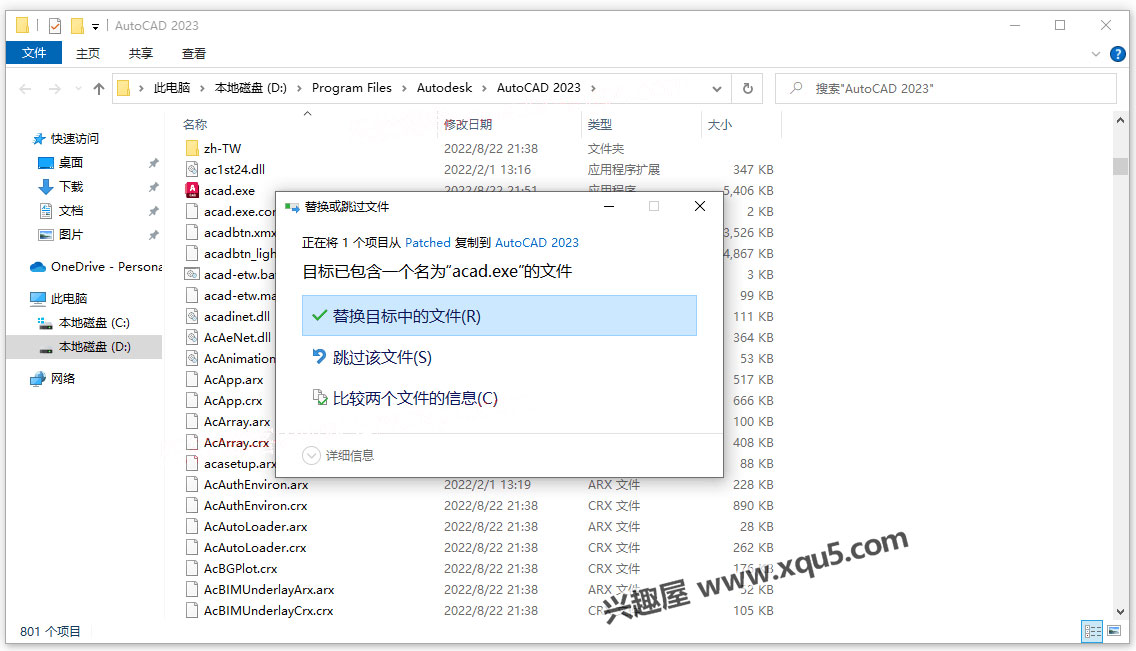Sort by Size (大小) column header
Viewport: 1136px width, 651px height.
719,125
